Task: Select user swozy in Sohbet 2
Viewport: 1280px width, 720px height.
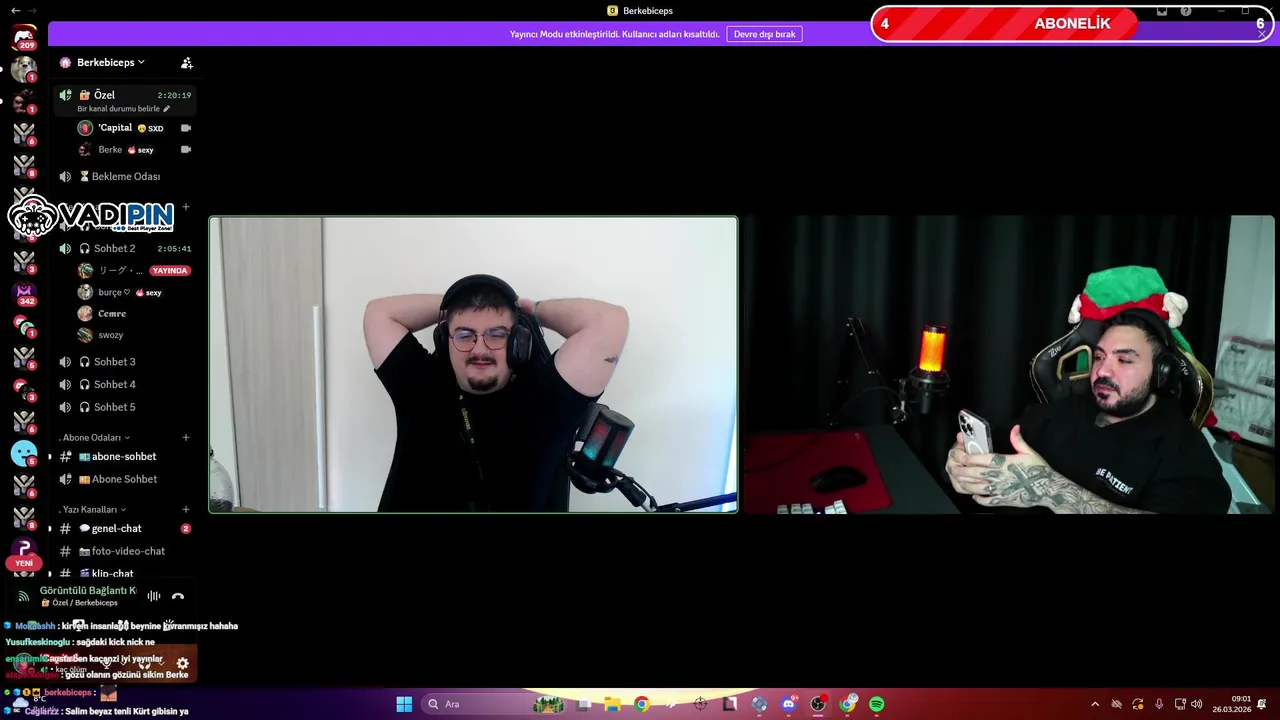Action: [x=111, y=335]
